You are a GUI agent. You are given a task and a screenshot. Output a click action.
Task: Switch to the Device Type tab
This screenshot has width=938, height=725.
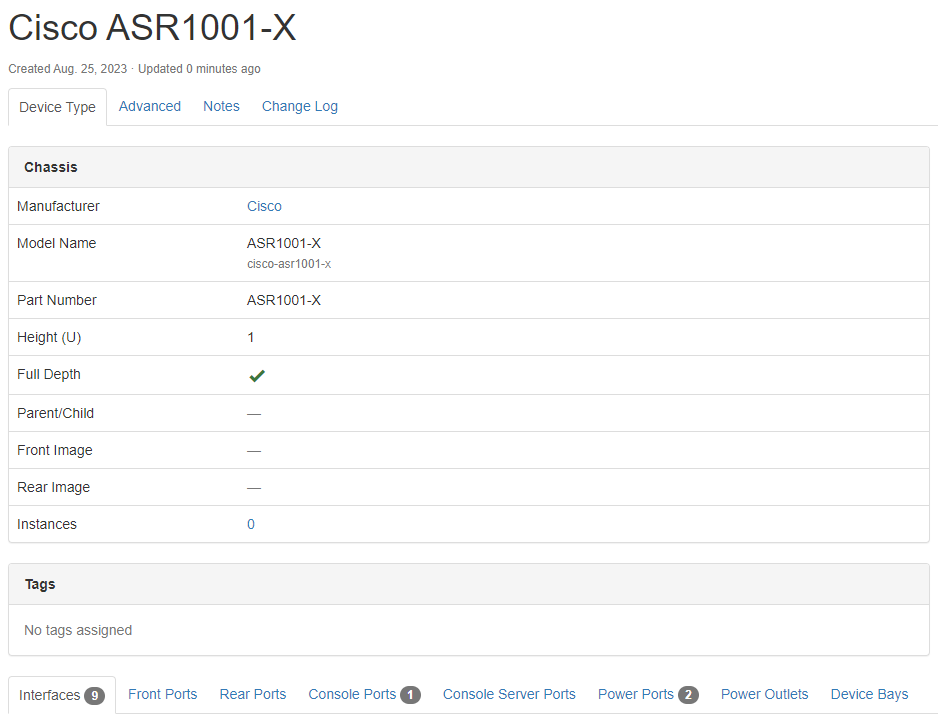pos(58,107)
